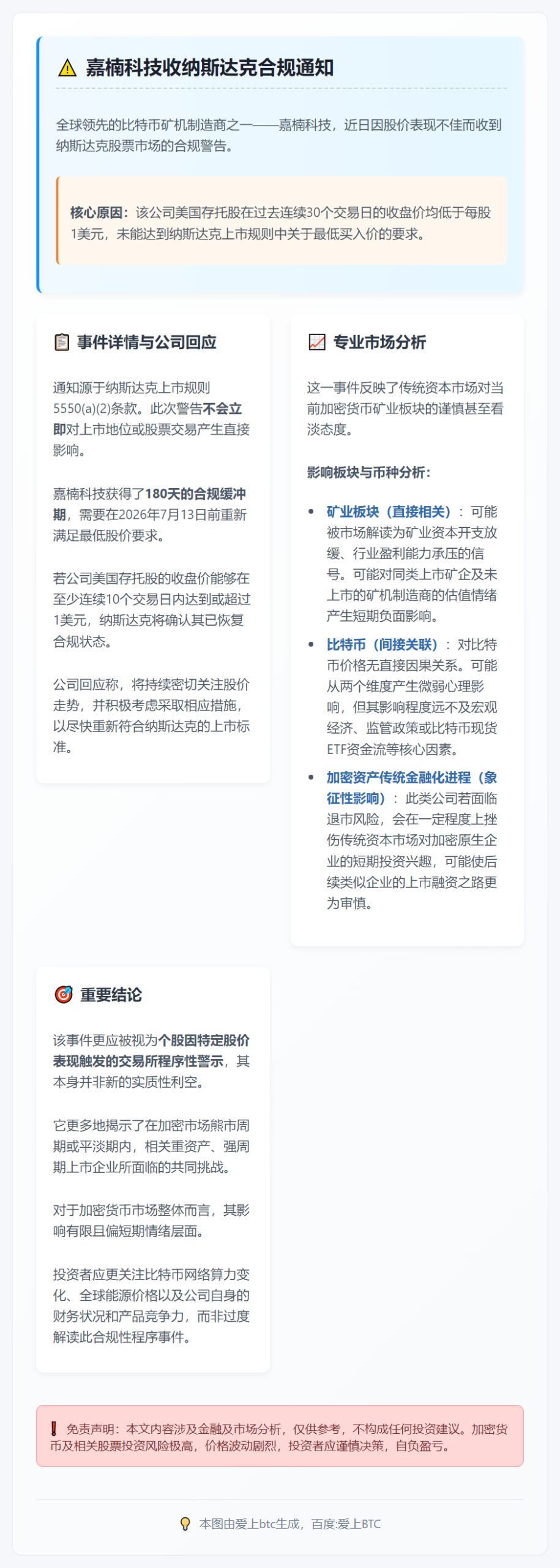The image size is (560, 1568).
Task: Click the 重要结论 heading
Action: [111, 995]
